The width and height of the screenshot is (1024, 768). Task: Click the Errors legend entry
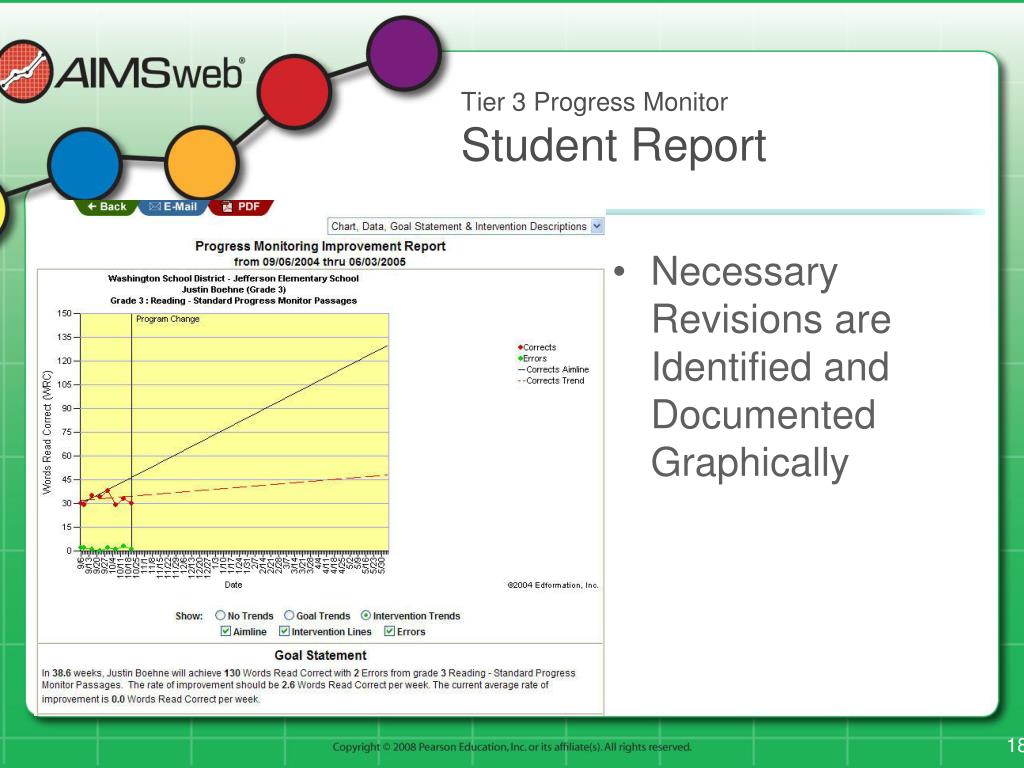point(532,359)
